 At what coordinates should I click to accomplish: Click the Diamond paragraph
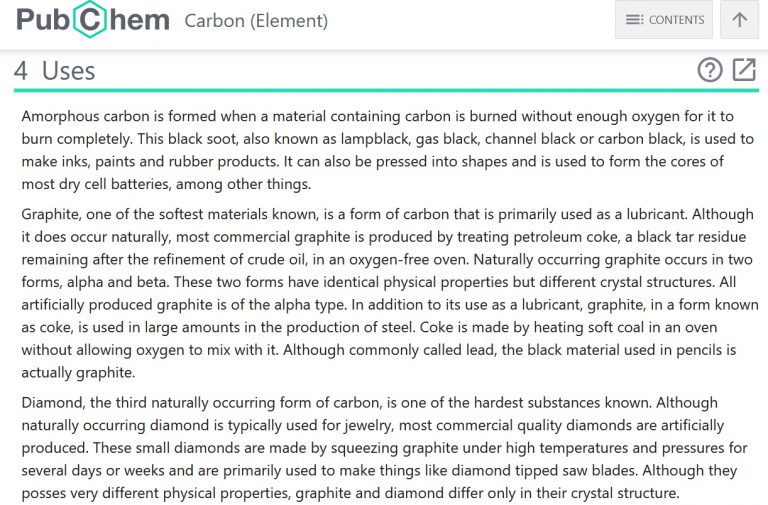pos(380,448)
